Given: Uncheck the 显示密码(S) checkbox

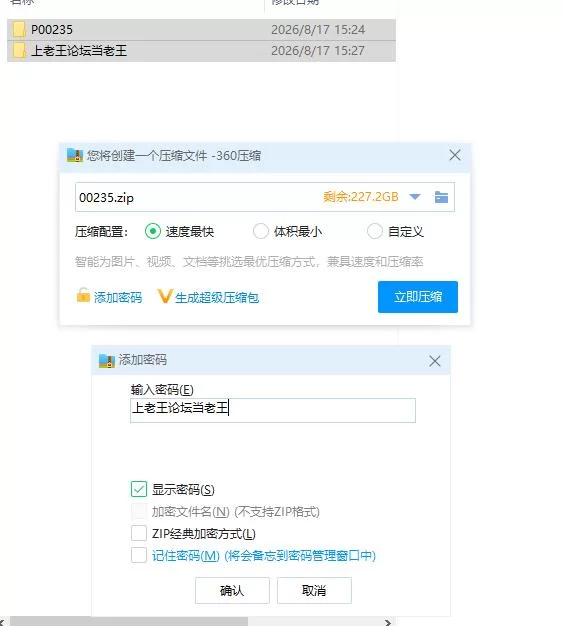Looking at the screenshot, I should [x=139, y=489].
